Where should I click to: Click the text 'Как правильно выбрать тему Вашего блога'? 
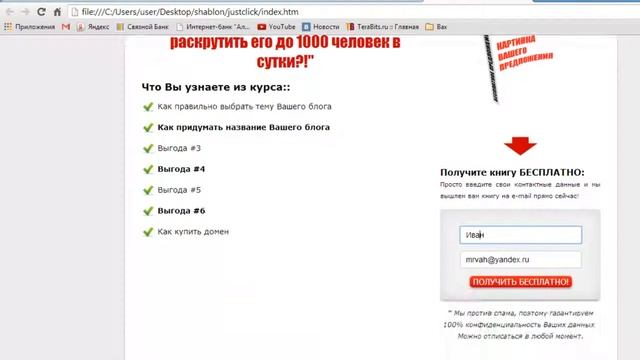click(x=244, y=107)
